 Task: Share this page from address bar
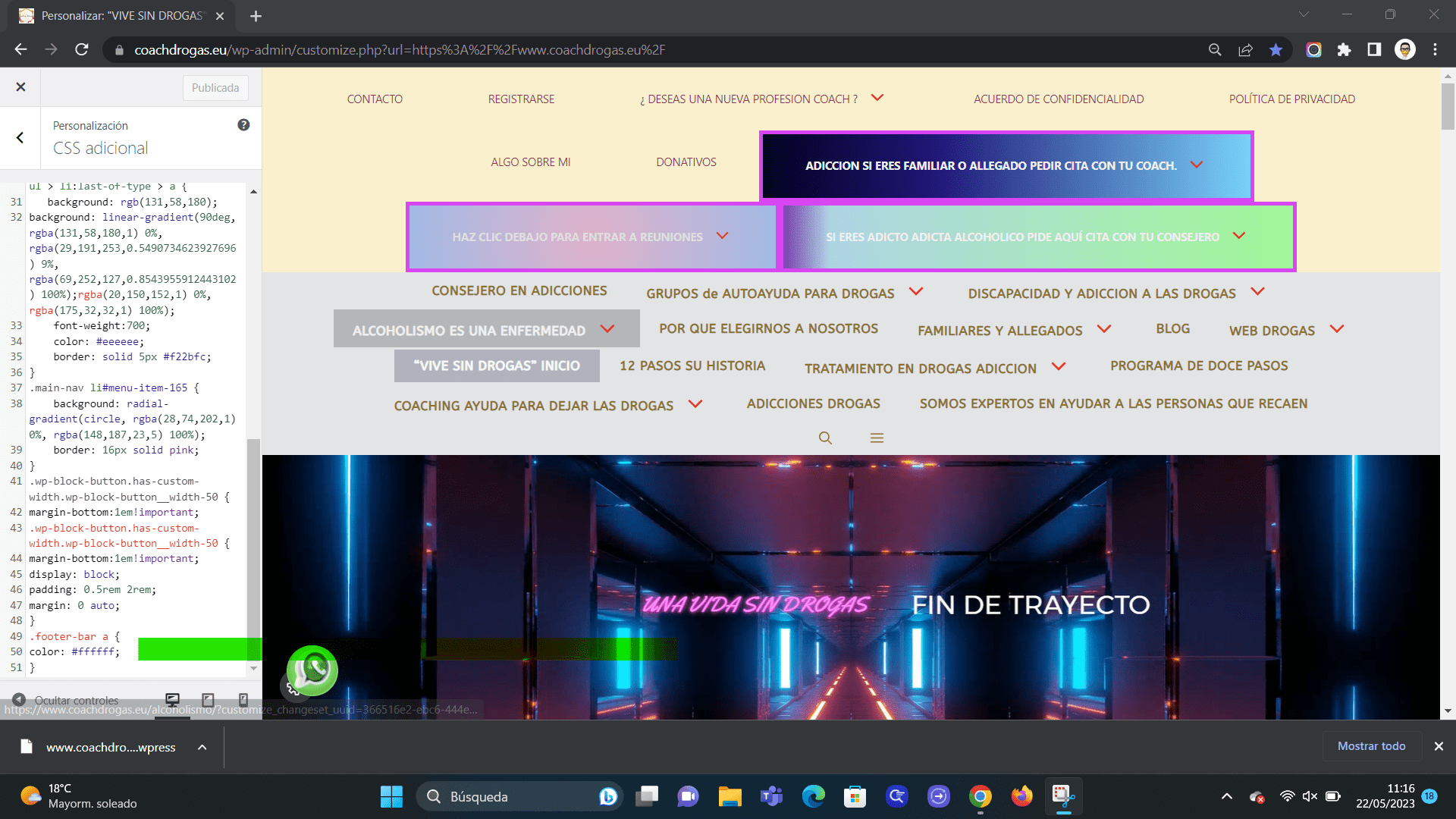(1245, 50)
